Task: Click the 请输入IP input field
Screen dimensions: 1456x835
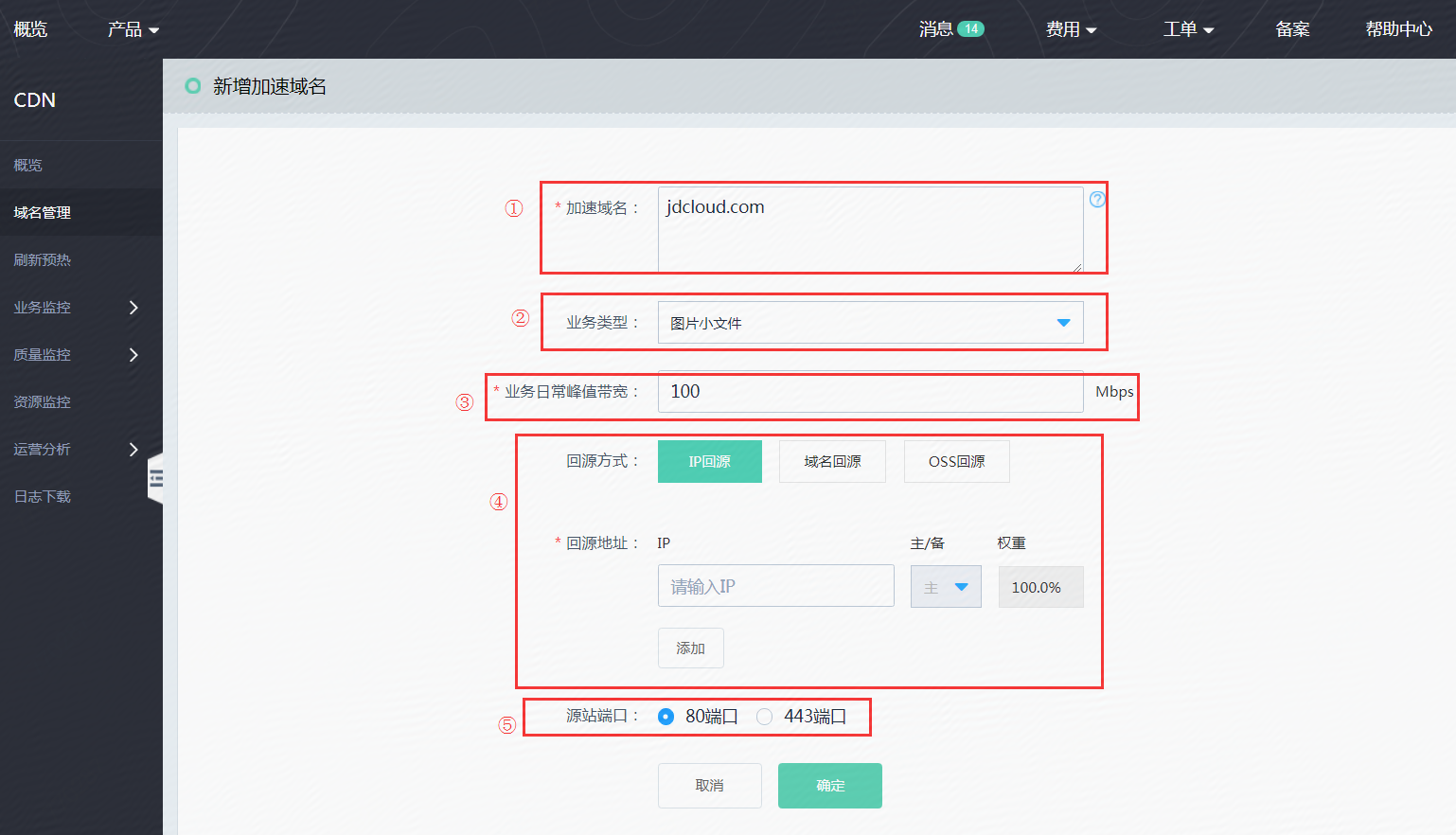Action: (x=775, y=587)
